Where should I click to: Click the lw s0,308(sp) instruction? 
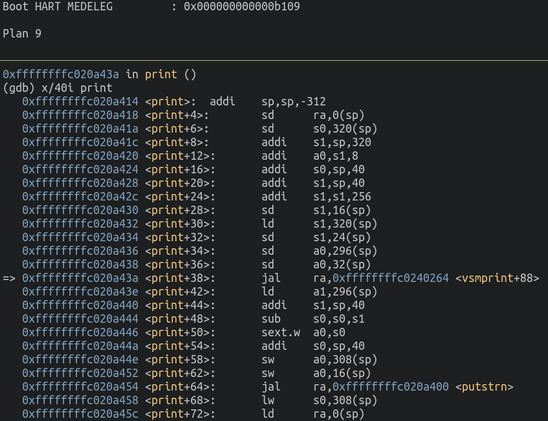point(319,401)
